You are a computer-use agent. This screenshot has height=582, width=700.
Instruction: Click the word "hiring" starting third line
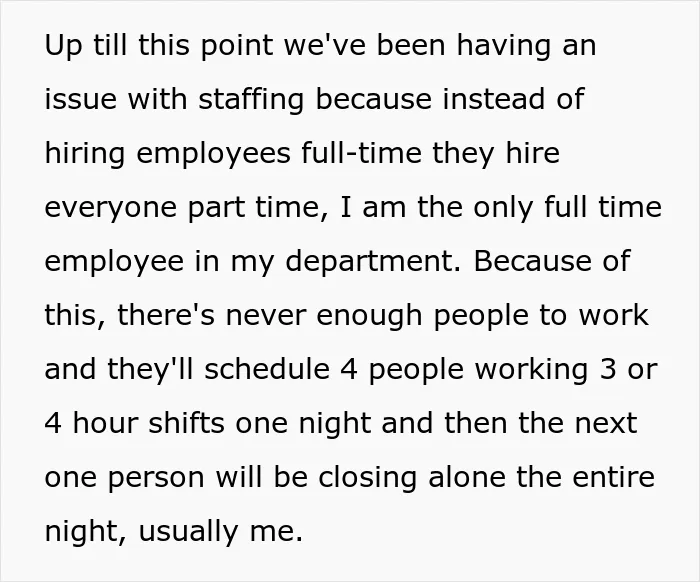85,154
